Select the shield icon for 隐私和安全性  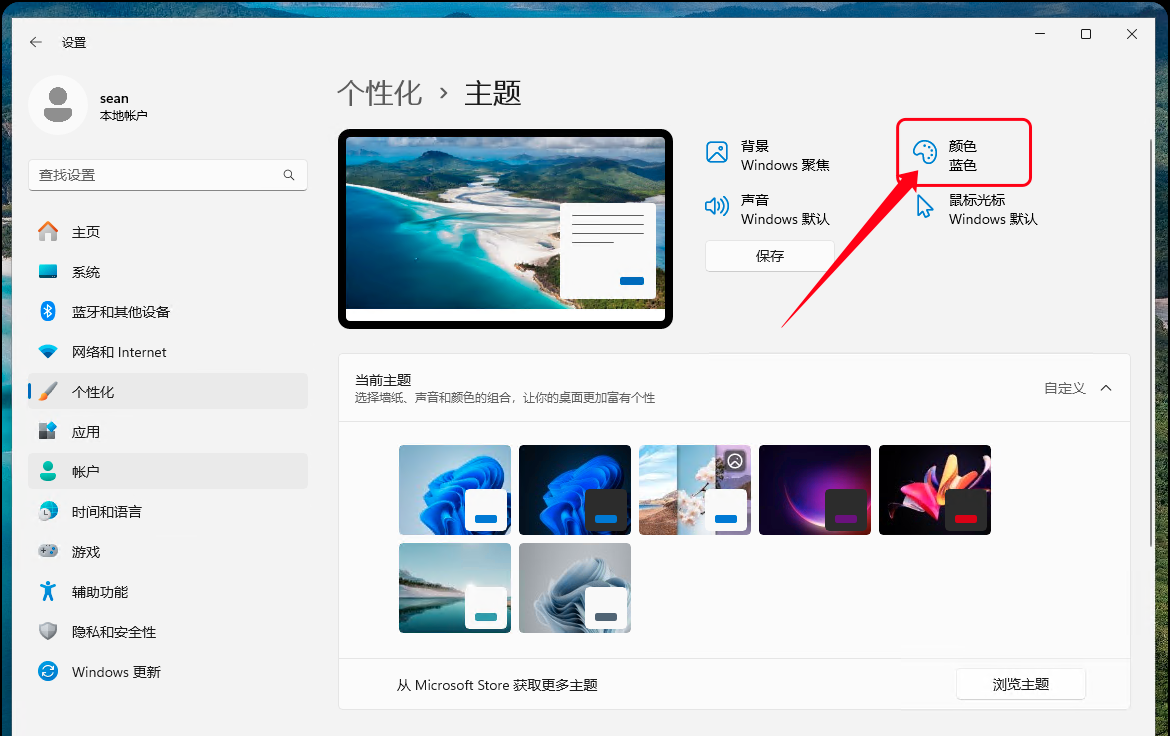[x=48, y=631]
